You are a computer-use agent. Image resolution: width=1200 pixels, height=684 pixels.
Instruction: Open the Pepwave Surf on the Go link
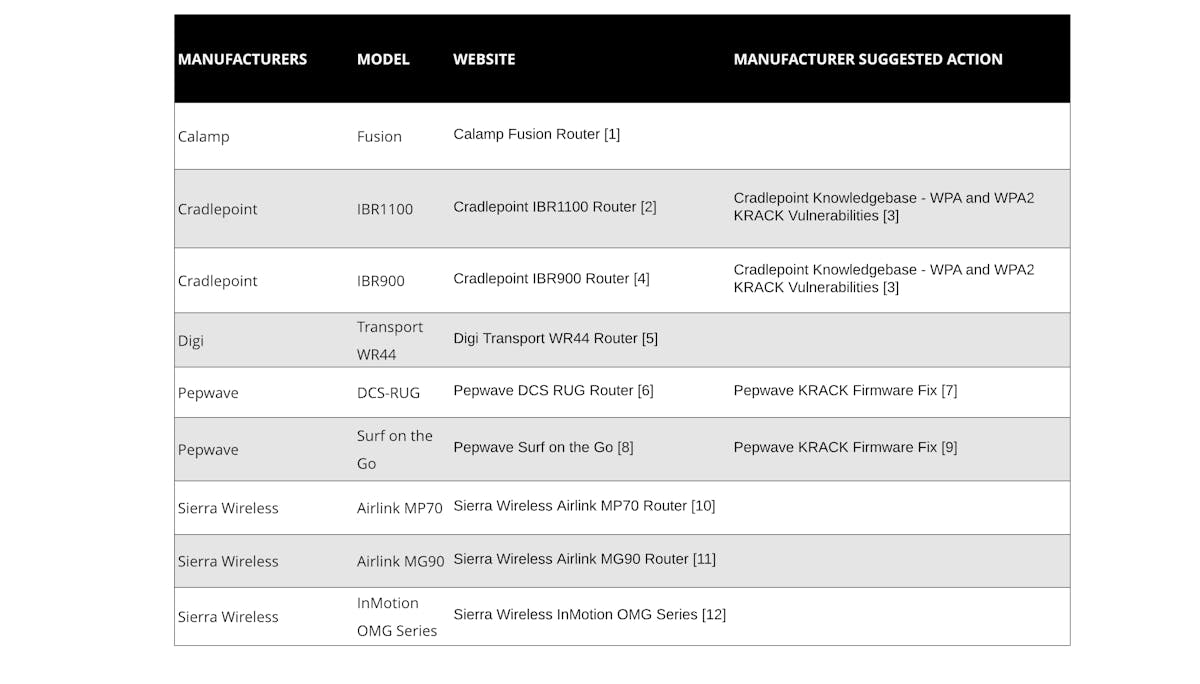tap(543, 447)
